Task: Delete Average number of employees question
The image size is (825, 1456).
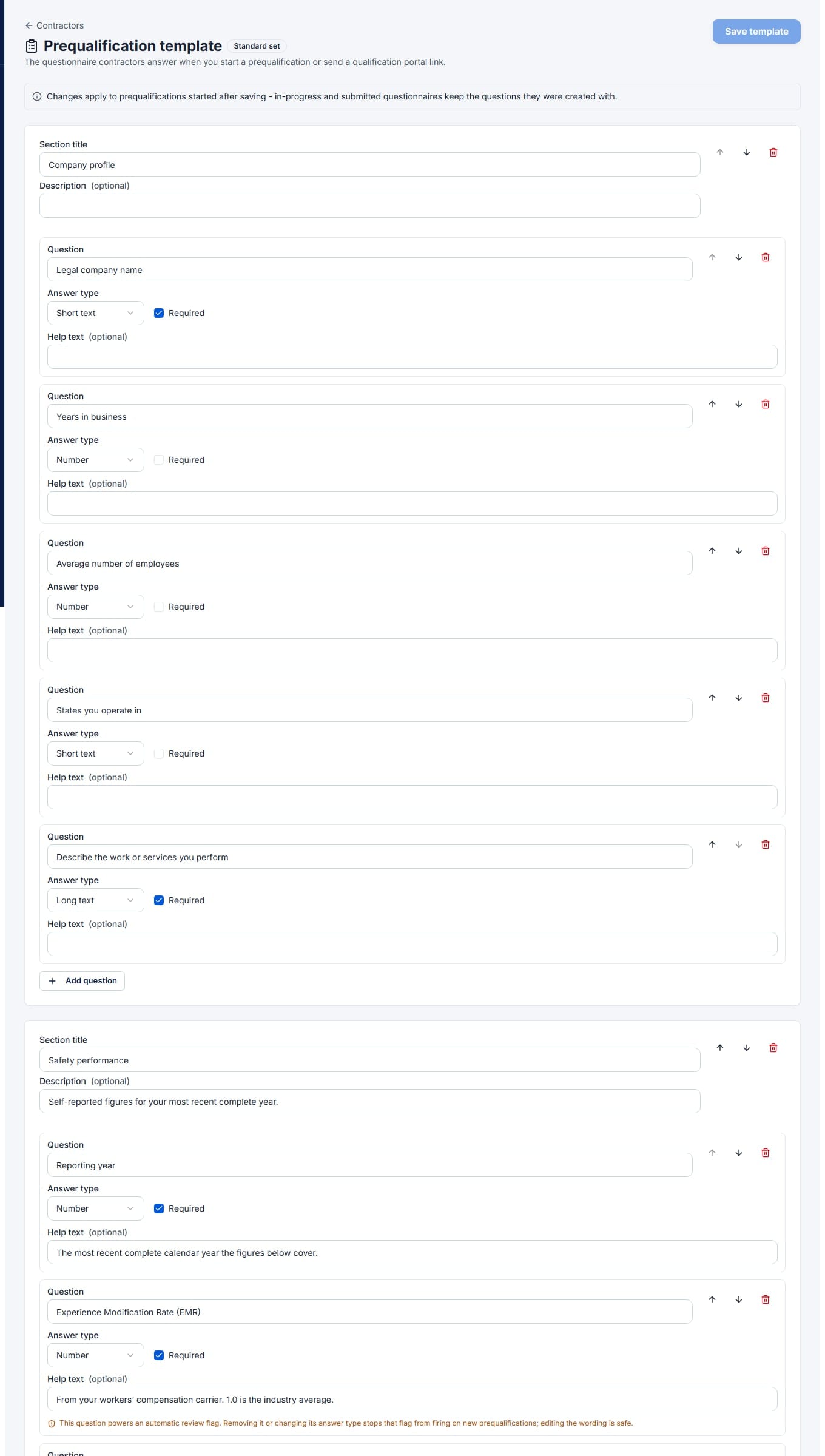Action: [x=766, y=551]
